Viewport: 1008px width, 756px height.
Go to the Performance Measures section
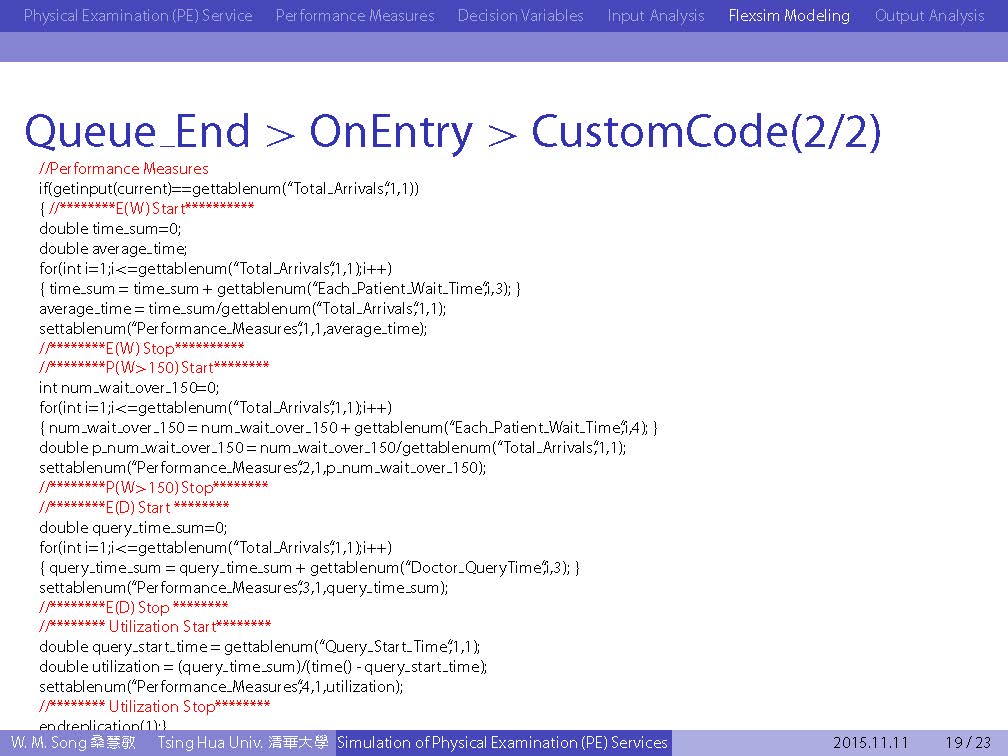coord(355,16)
